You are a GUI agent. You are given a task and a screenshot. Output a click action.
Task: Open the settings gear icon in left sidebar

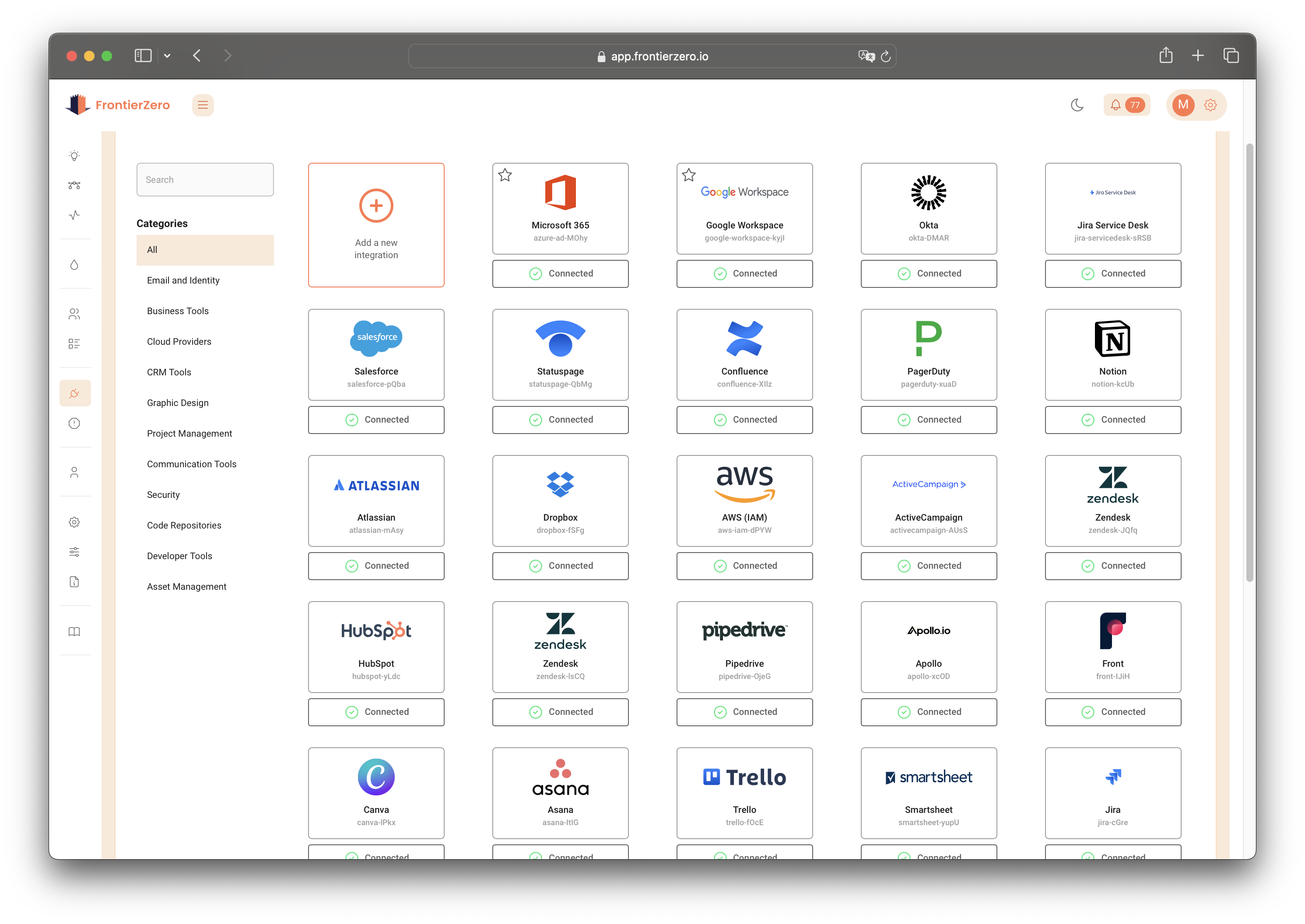[x=74, y=522]
